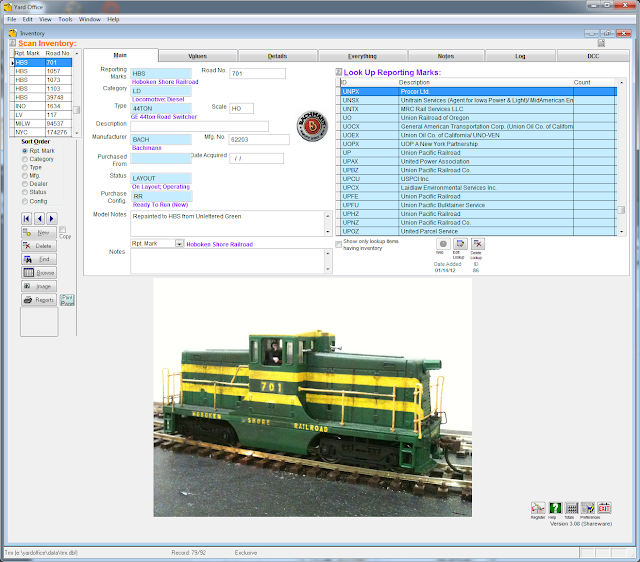Click icon beside Scan Inventory heading

(13, 43)
